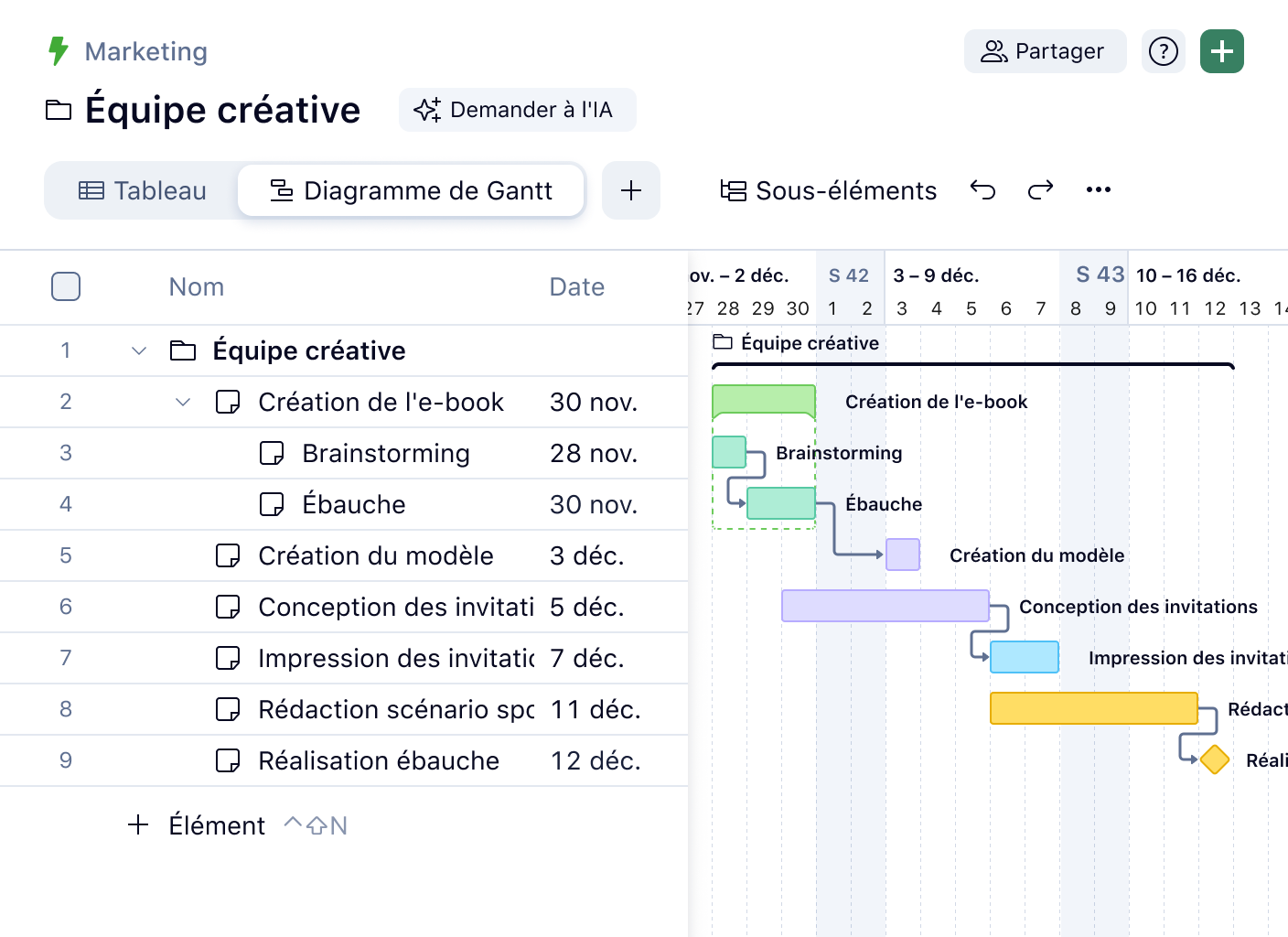Tick the select-all checkbox in header

(x=66, y=286)
